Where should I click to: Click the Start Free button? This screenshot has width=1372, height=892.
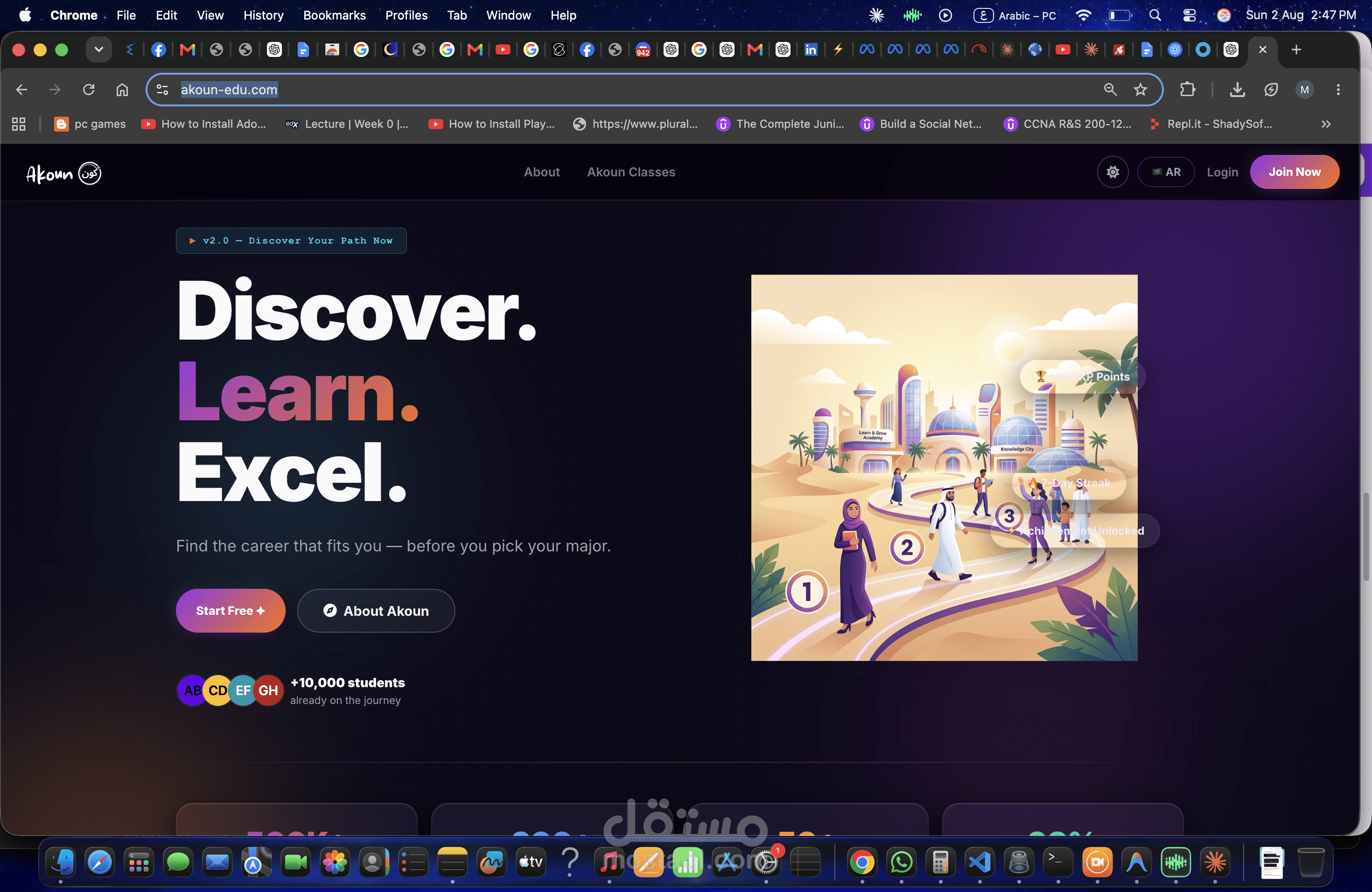(x=230, y=610)
